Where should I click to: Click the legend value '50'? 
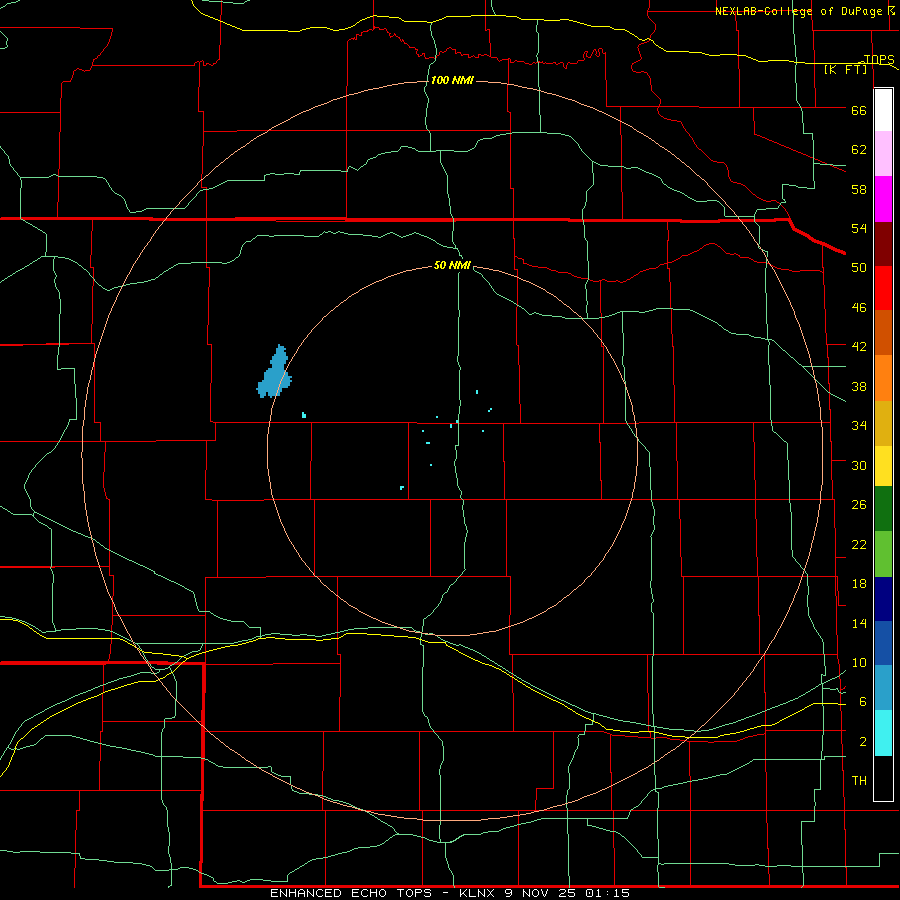tap(859, 268)
